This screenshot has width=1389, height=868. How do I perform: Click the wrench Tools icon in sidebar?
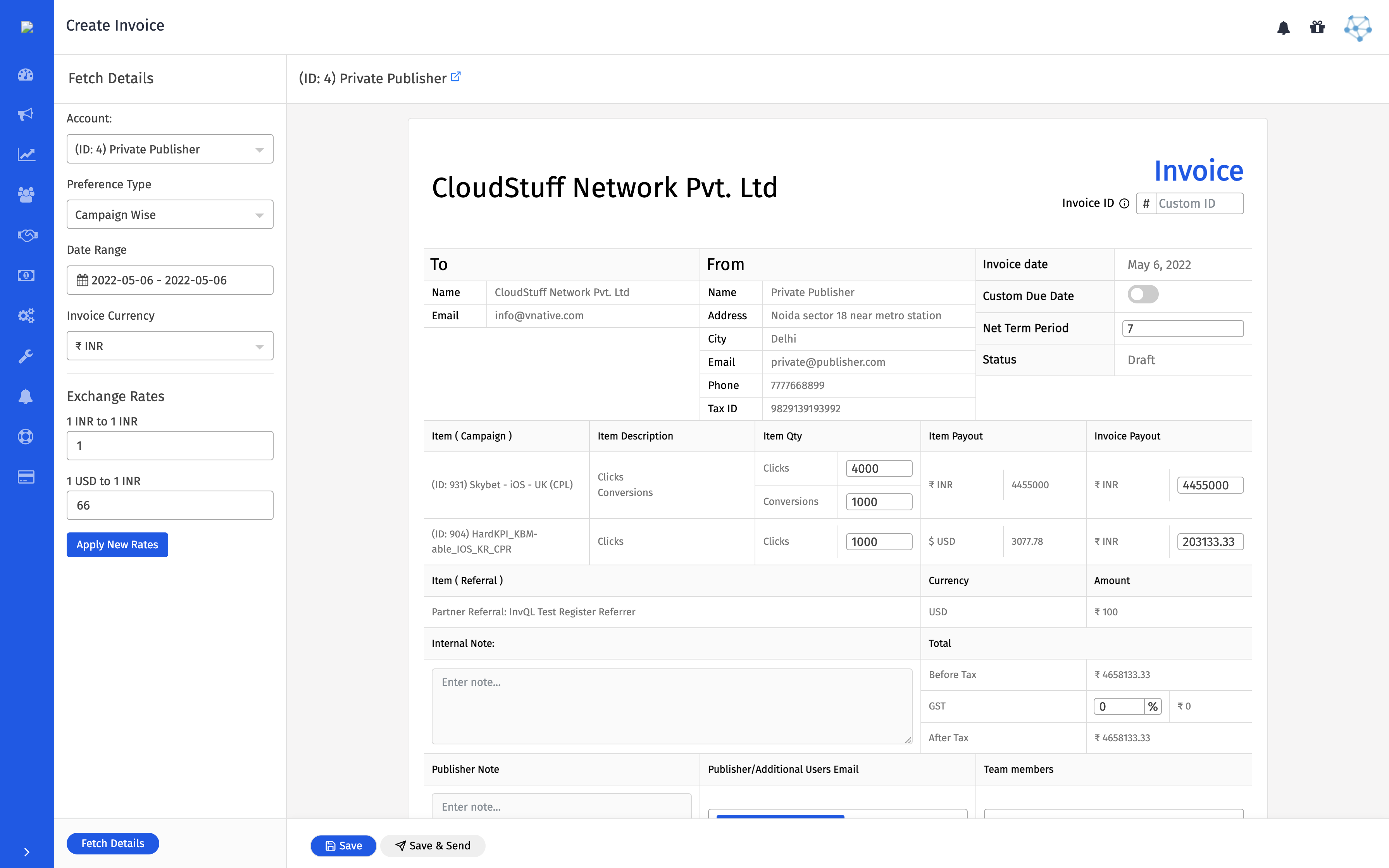point(26,356)
